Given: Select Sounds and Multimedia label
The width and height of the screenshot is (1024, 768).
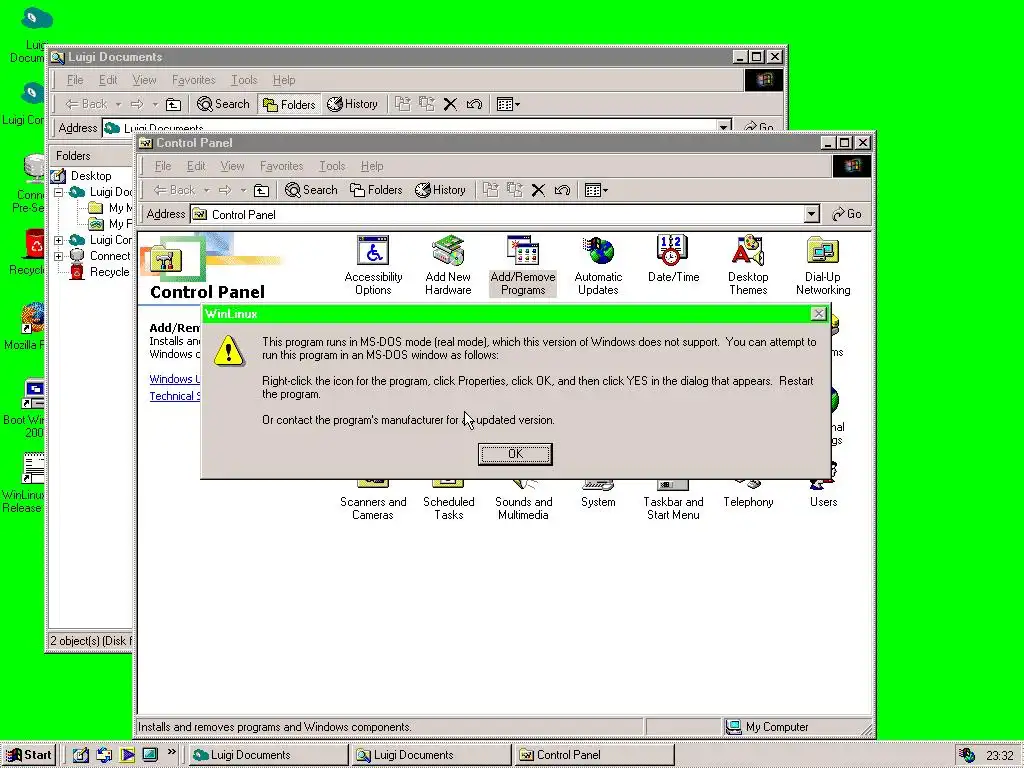Looking at the screenshot, I should click(x=523, y=508).
